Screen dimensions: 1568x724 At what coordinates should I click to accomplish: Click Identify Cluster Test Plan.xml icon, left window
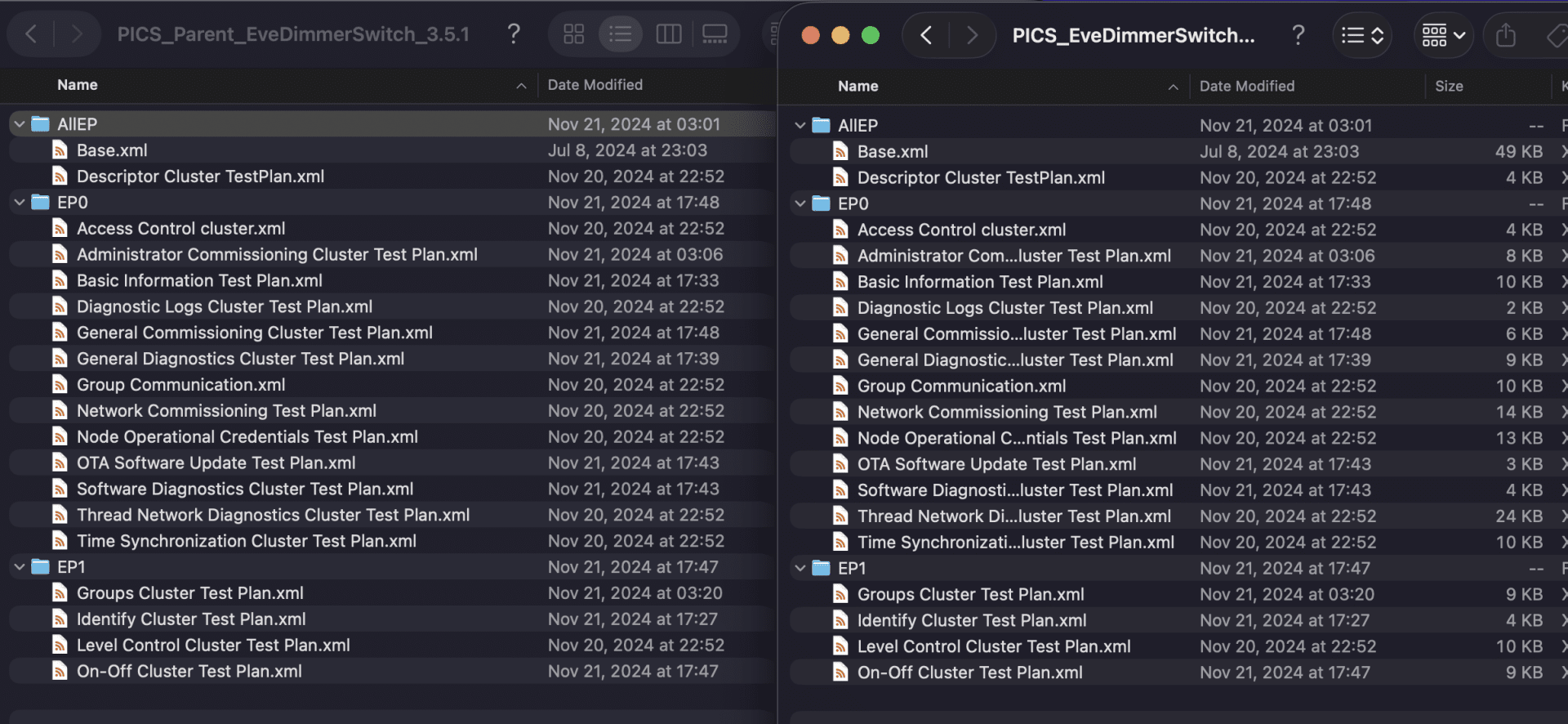click(x=60, y=619)
